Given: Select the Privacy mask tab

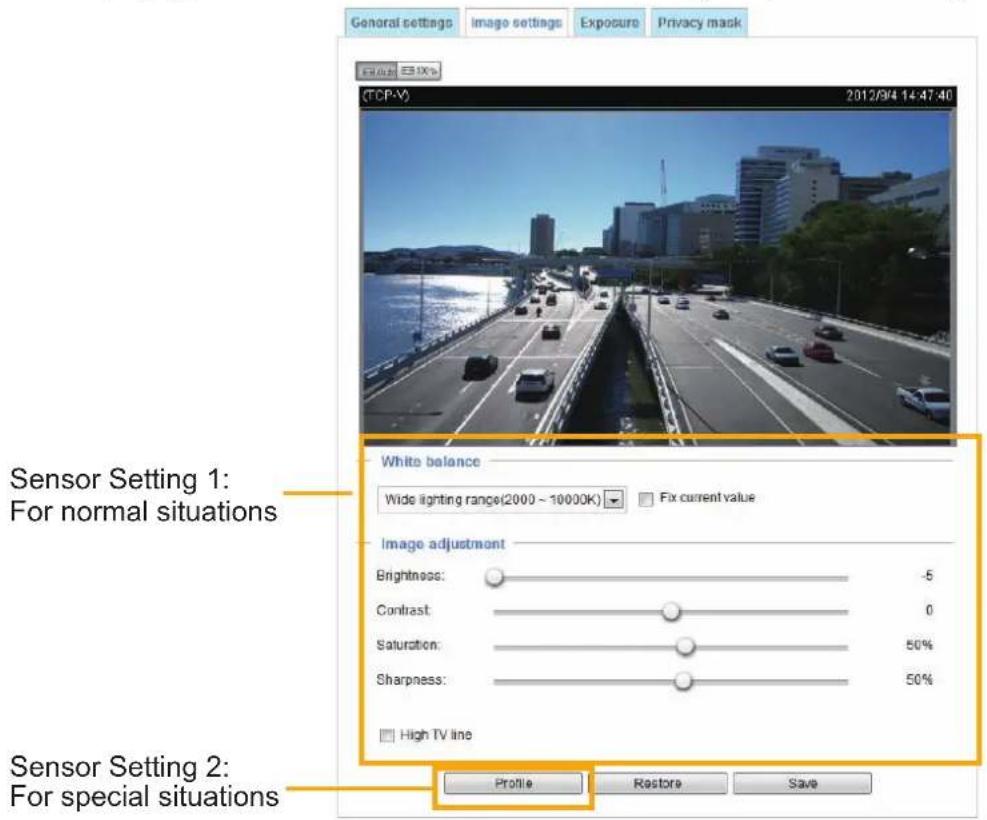Looking at the screenshot, I should (x=699, y=23).
